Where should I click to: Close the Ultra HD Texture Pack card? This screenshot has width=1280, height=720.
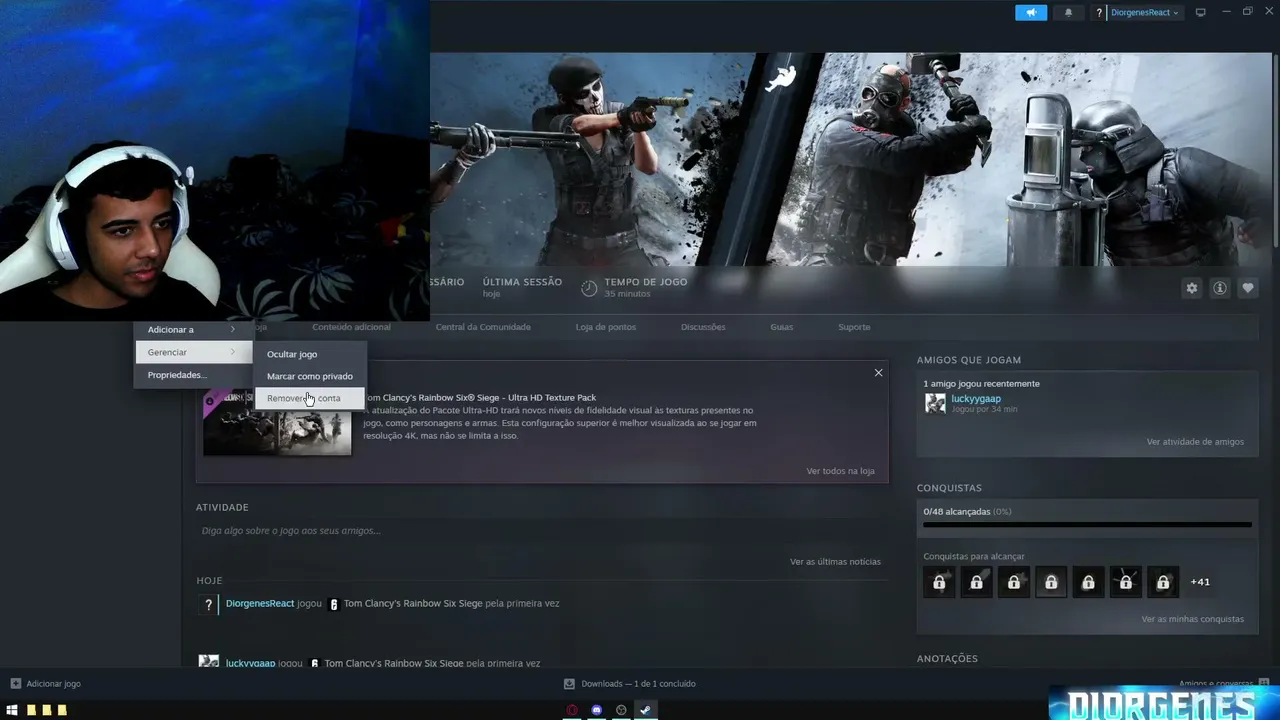click(x=878, y=373)
